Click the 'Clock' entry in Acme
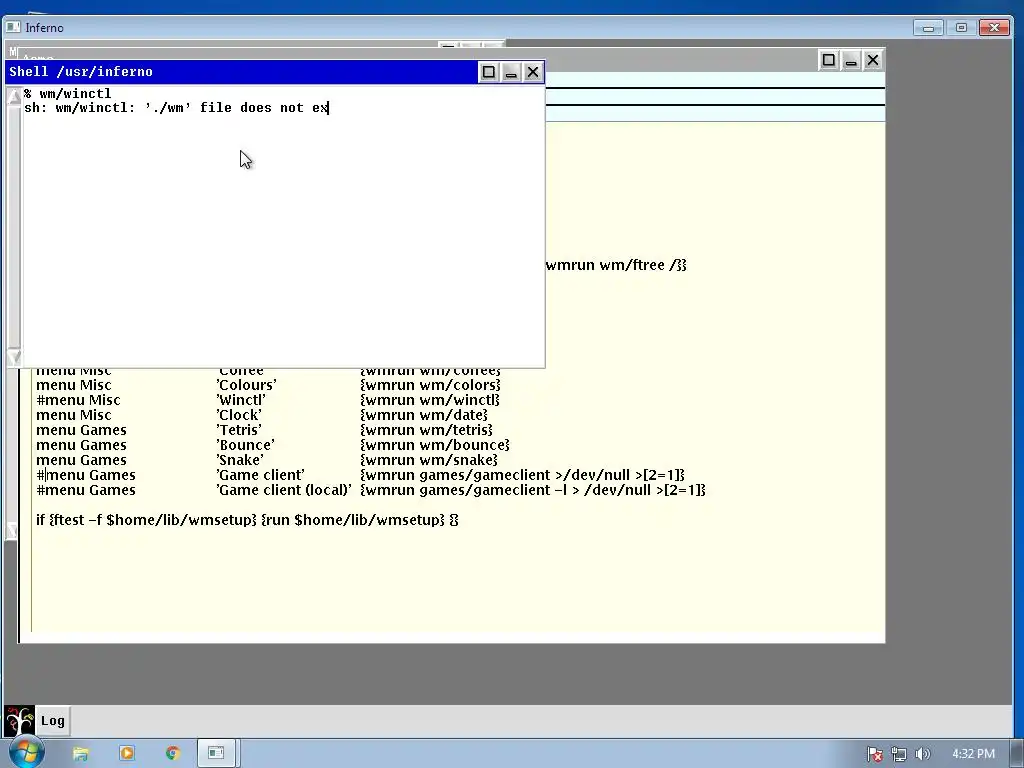 [239, 415]
